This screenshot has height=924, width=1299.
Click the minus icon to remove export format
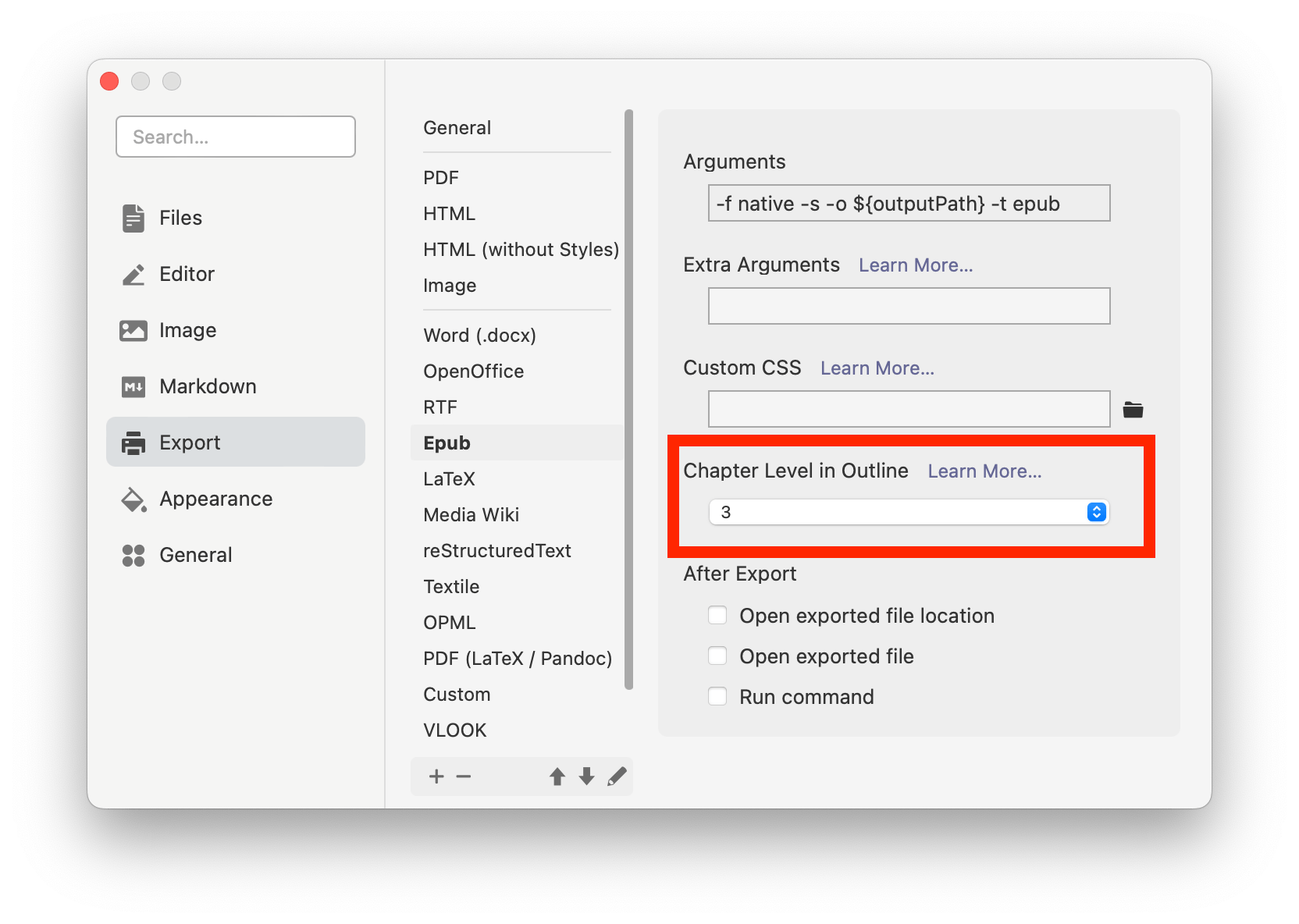[464, 777]
